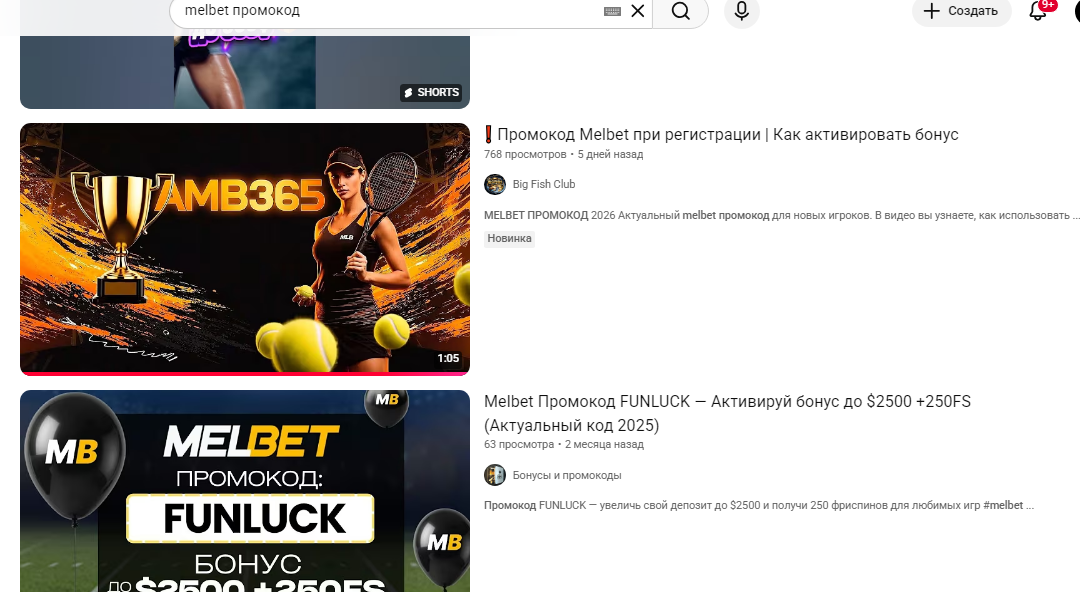Clear the search field with X icon
The width and height of the screenshot is (1080, 592).
coord(638,11)
